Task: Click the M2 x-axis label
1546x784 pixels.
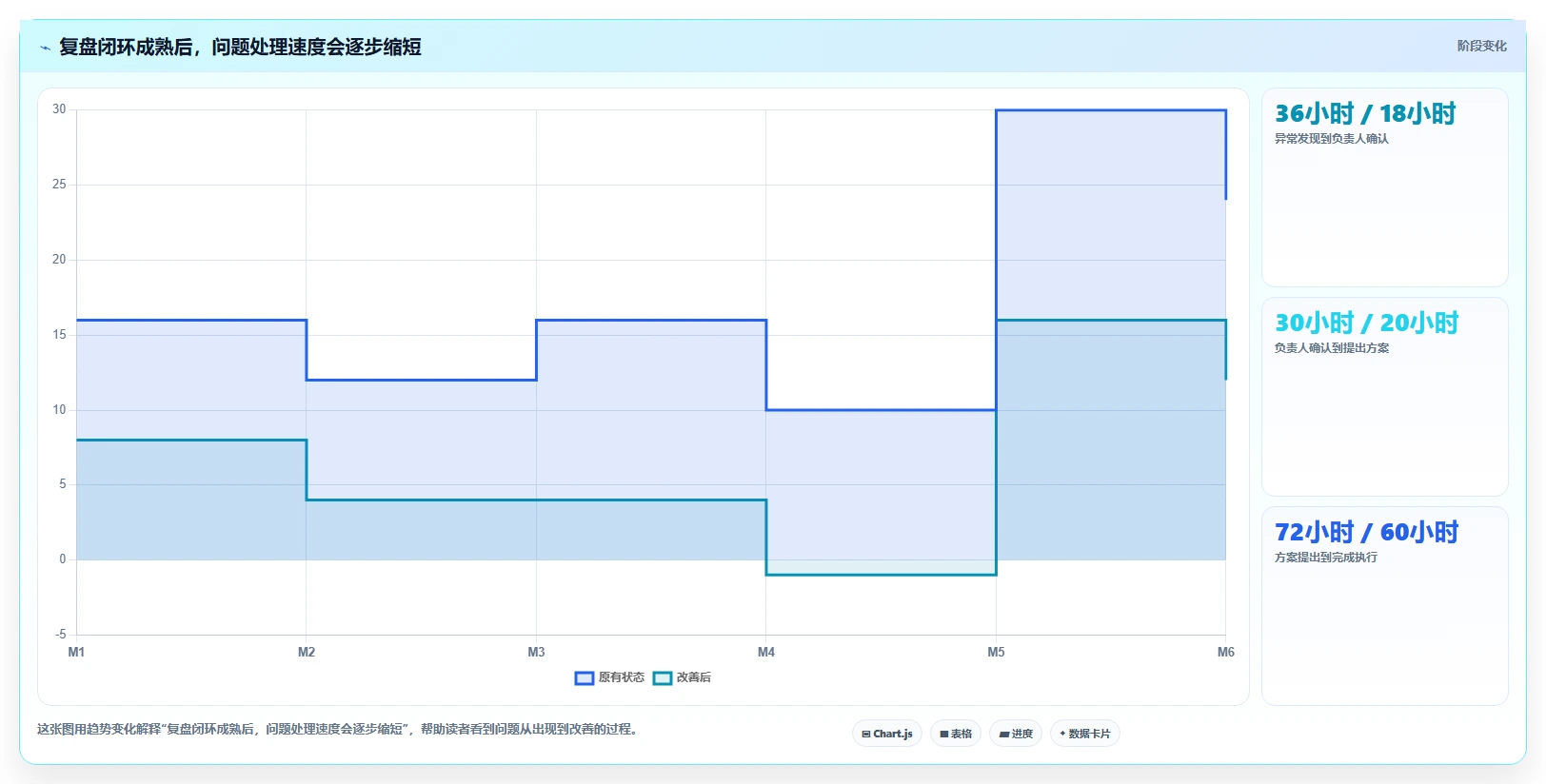Action: point(307,653)
